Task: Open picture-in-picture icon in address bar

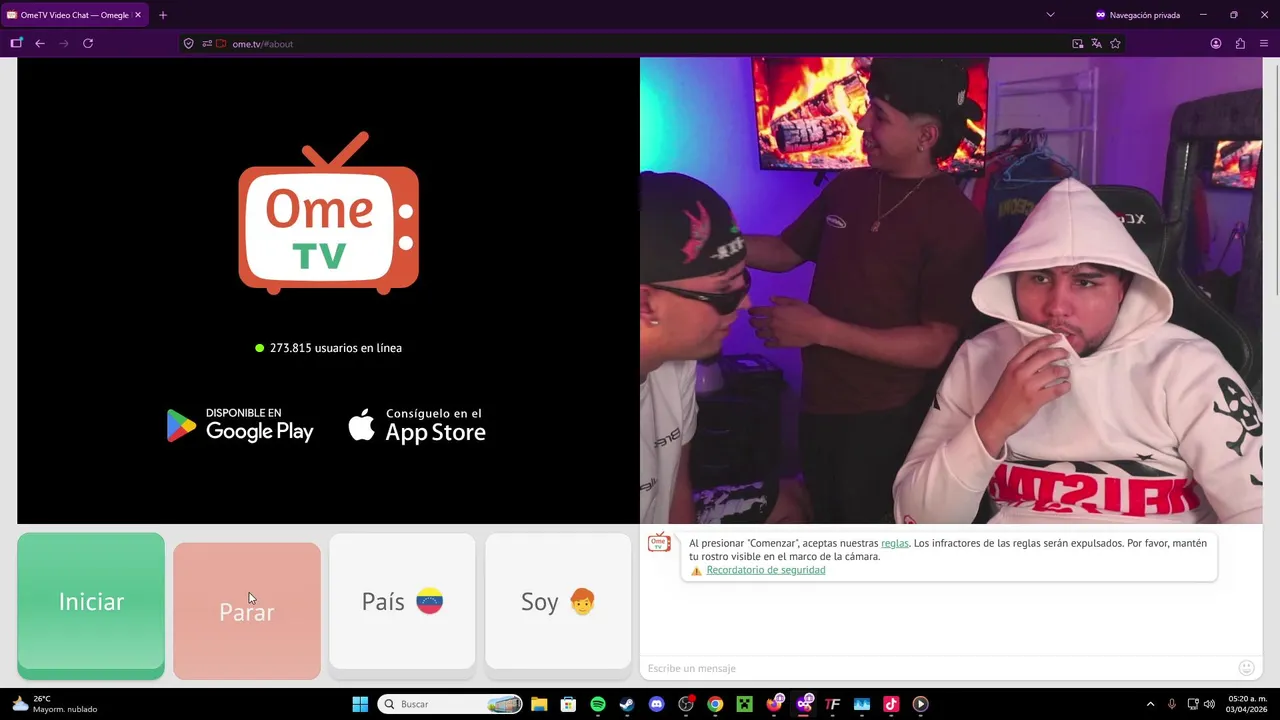Action: coord(1077,44)
